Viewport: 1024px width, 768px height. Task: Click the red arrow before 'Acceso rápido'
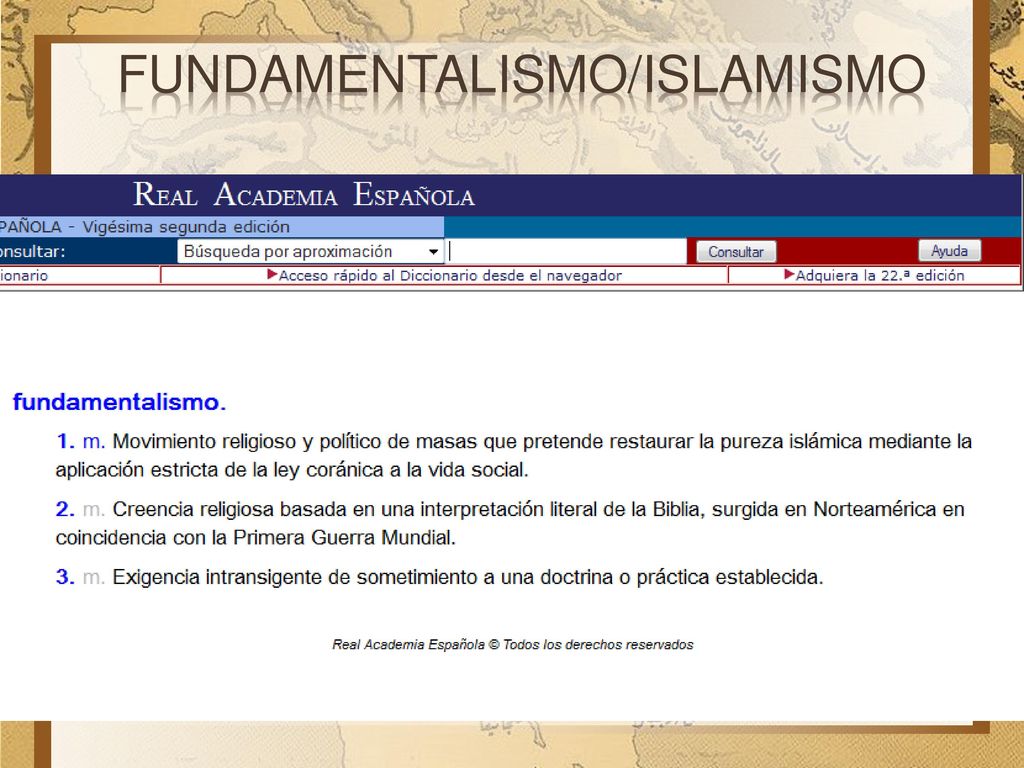pyautogui.click(x=272, y=275)
